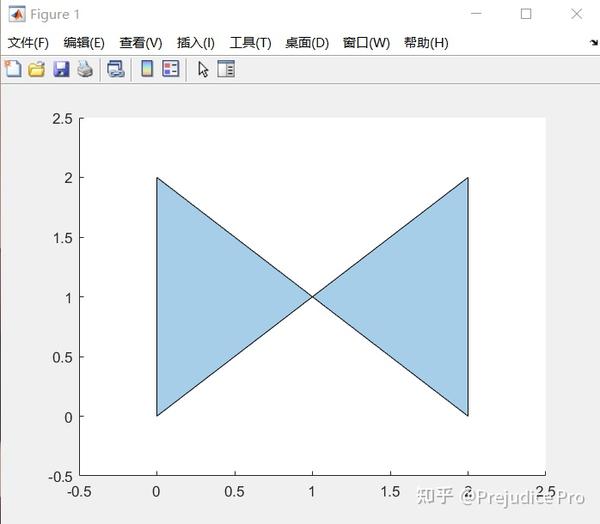Click the MATLAB logo in title bar
600x524 pixels.
pos(17,15)
